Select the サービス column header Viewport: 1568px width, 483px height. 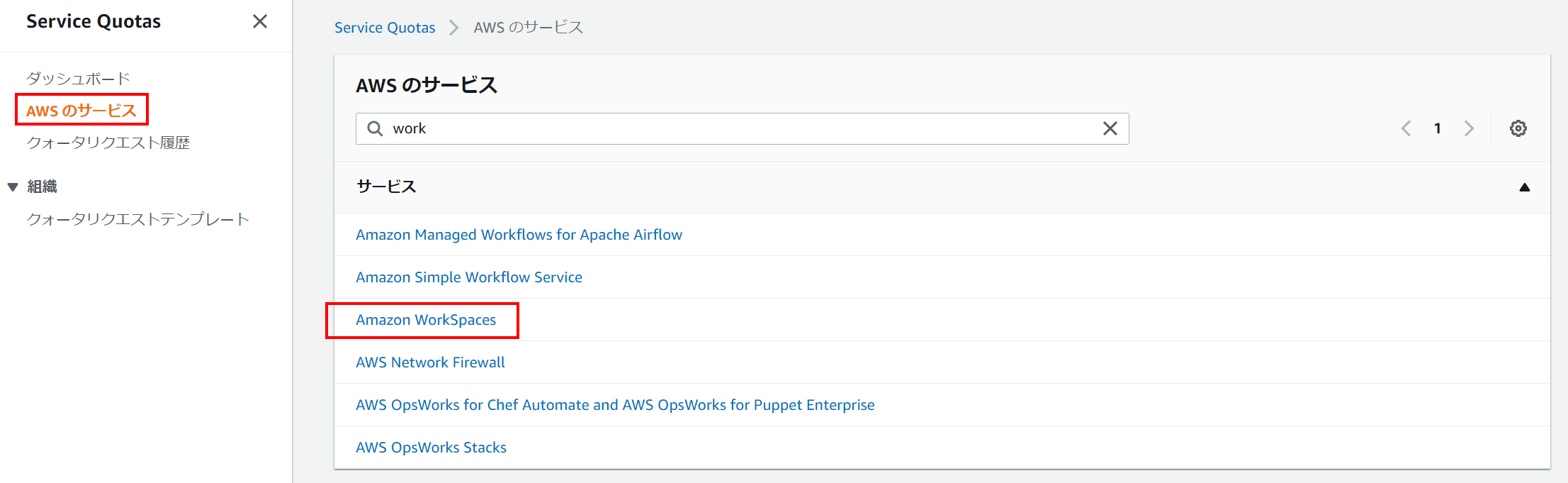386,187
